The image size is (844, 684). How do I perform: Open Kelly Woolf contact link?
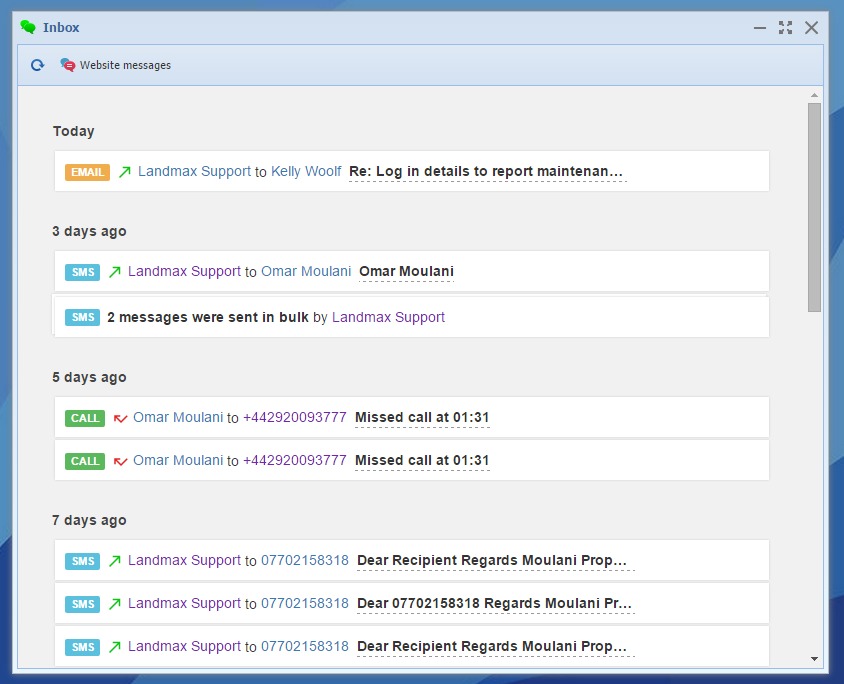point(306,171)
